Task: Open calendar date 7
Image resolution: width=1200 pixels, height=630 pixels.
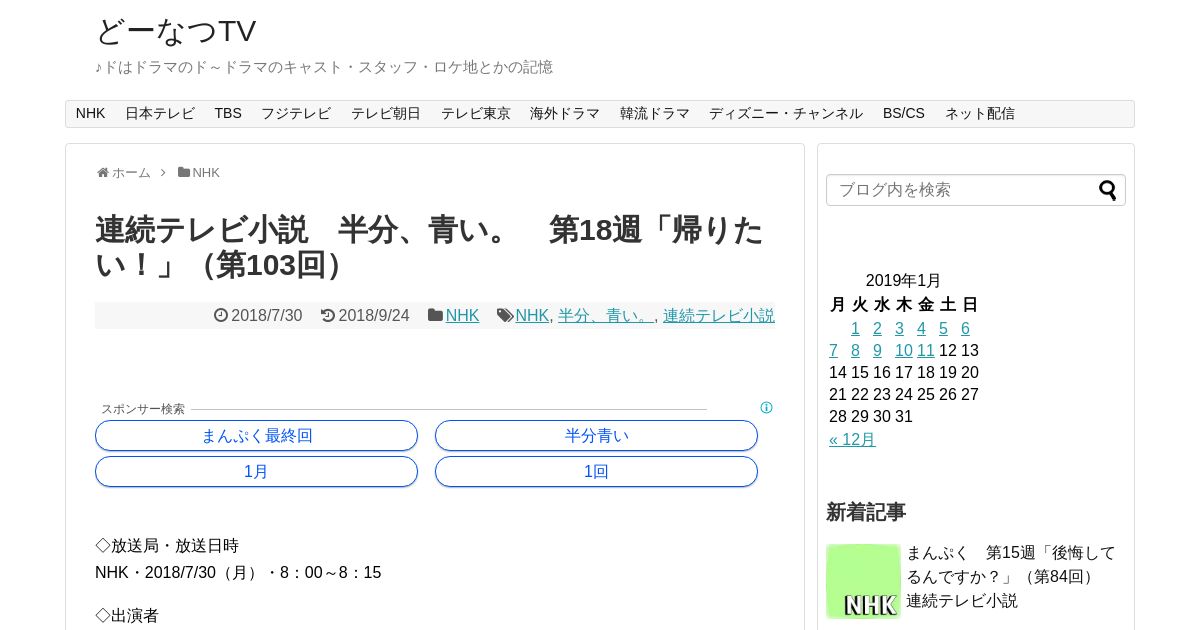Action: tap(833, 351)
